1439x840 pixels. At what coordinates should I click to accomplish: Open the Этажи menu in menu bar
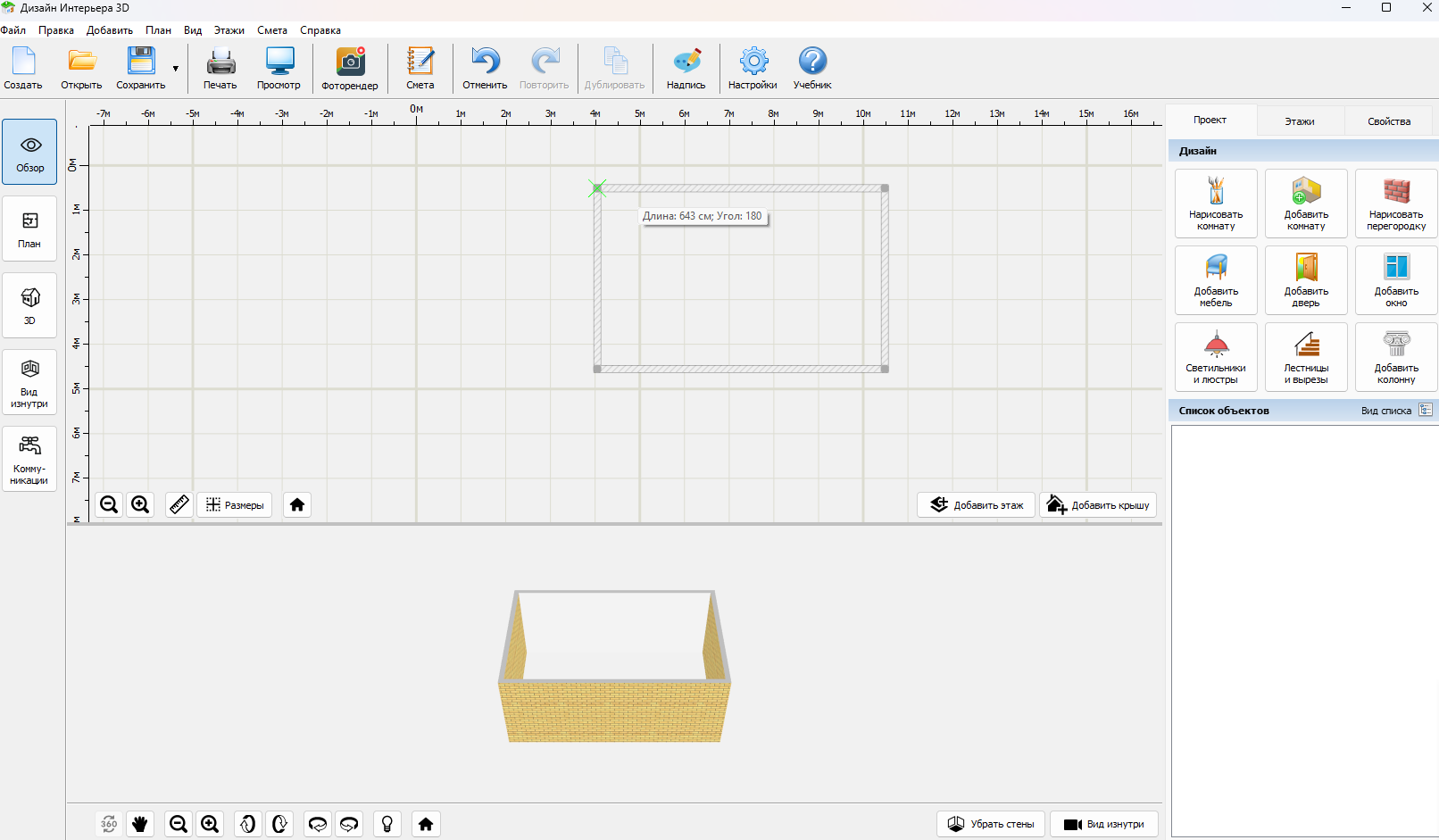click(x=229, y=30)
